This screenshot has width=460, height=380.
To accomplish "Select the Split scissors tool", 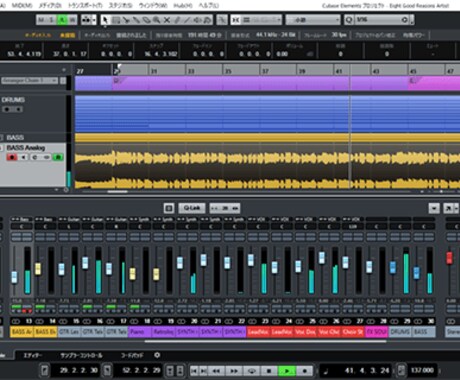I will [x=126, y=20].
